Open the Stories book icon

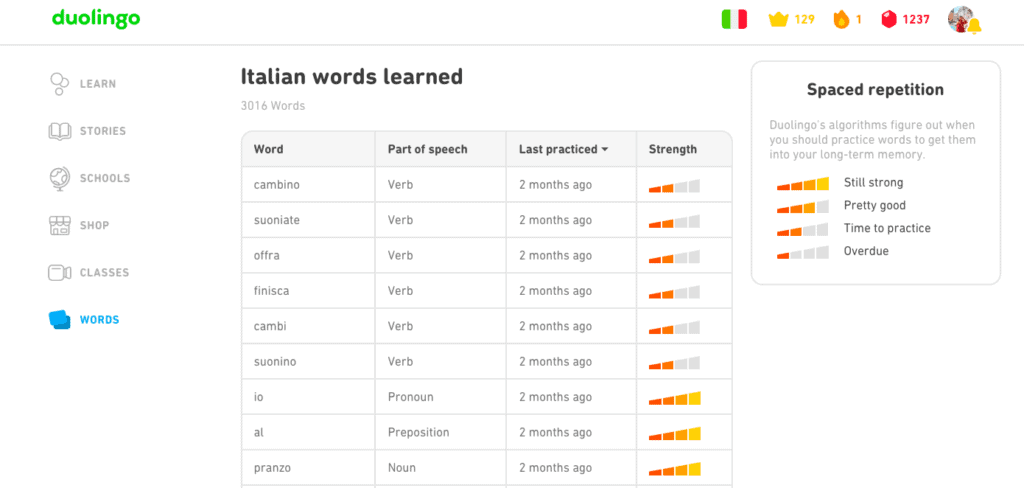[x=60, y=131]
